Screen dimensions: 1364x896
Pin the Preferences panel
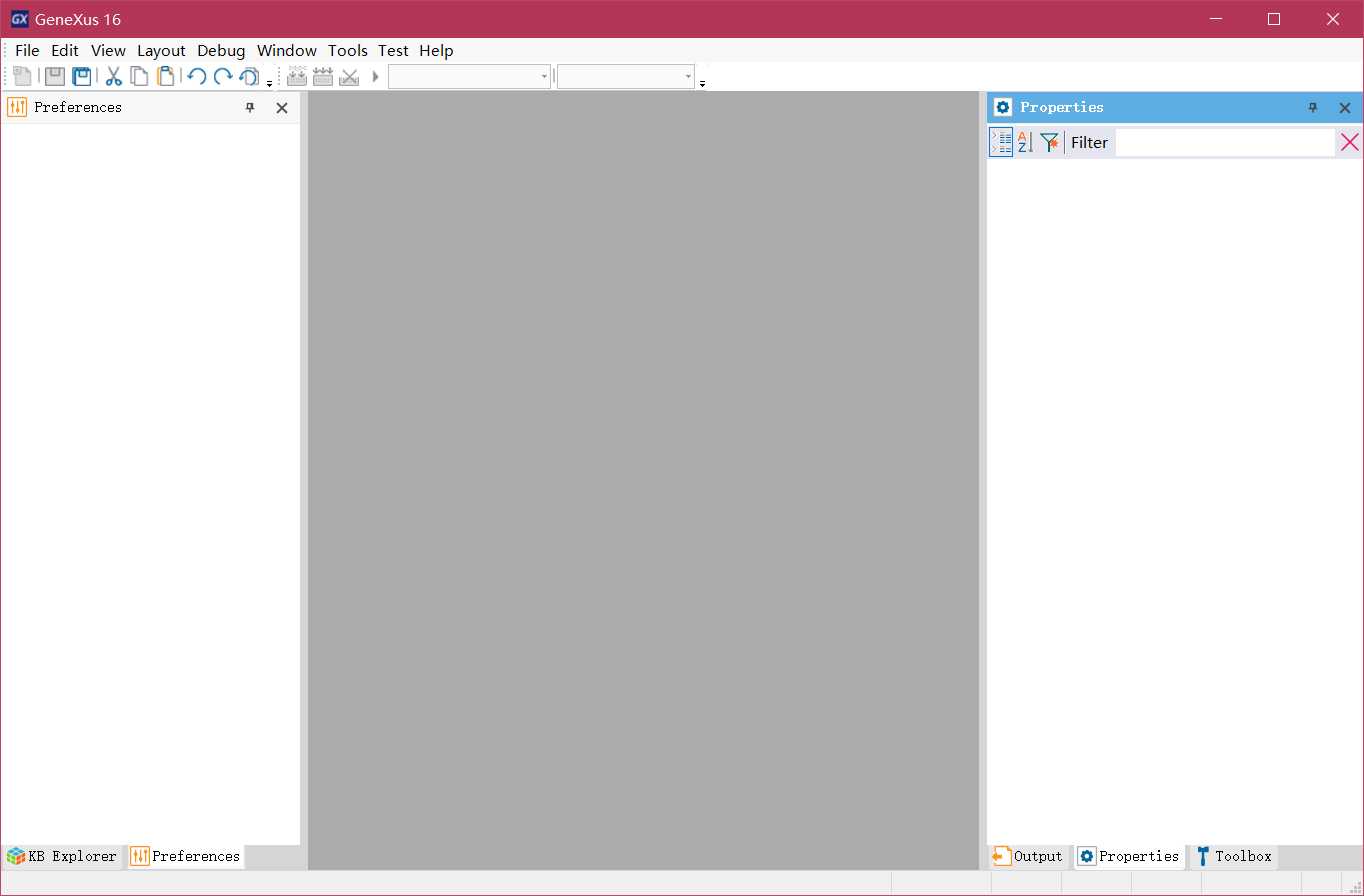coord(251,107)
